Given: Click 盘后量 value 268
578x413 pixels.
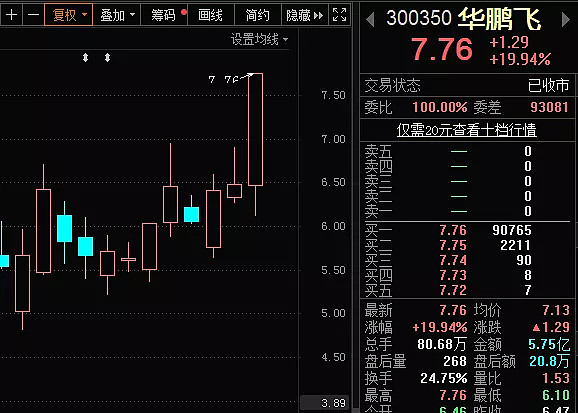Looking at the screenshot, I should tap(455, 361).
